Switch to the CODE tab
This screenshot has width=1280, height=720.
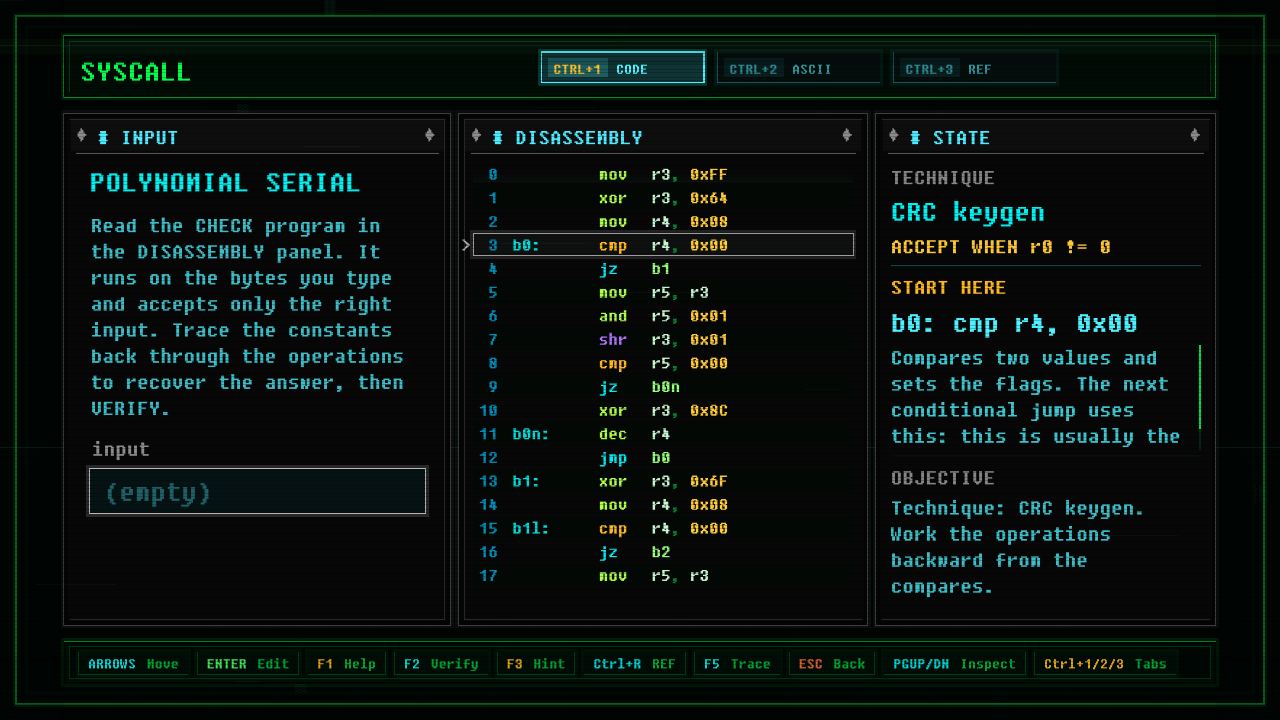(x=622, y=68)
